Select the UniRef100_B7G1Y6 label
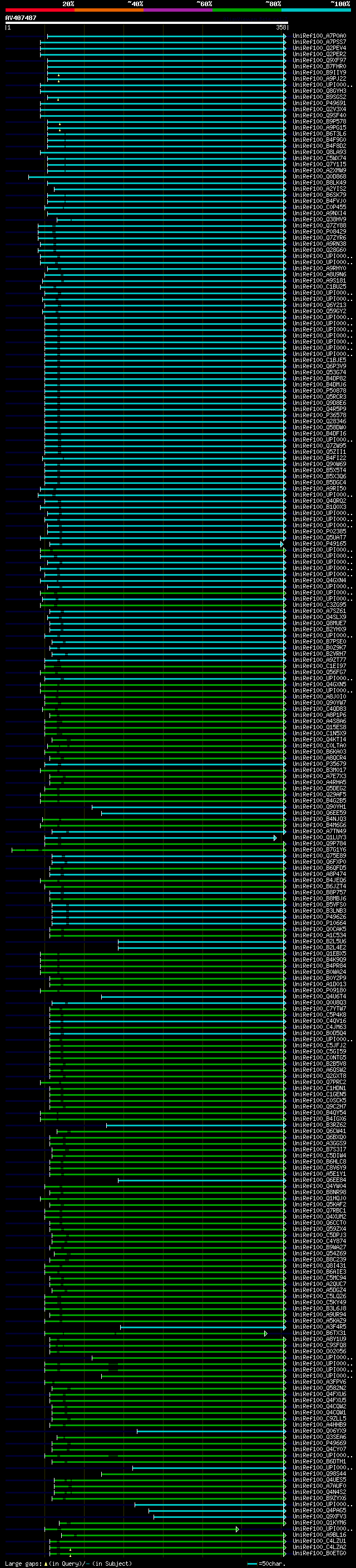The height and width of the screenshot is (1568, 356). (x=319, y=850)
